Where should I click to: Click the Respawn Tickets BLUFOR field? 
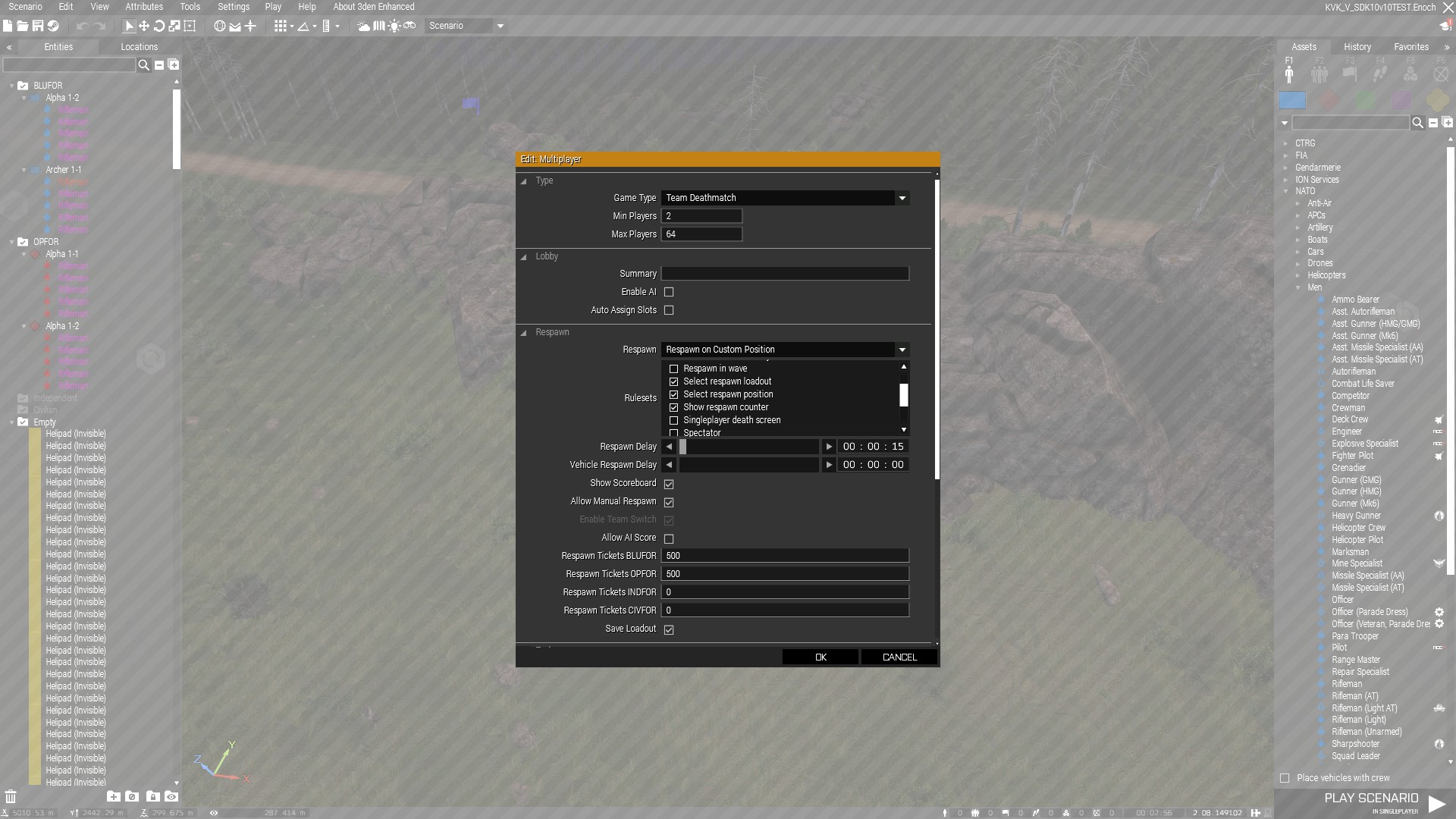click(784, 556)
